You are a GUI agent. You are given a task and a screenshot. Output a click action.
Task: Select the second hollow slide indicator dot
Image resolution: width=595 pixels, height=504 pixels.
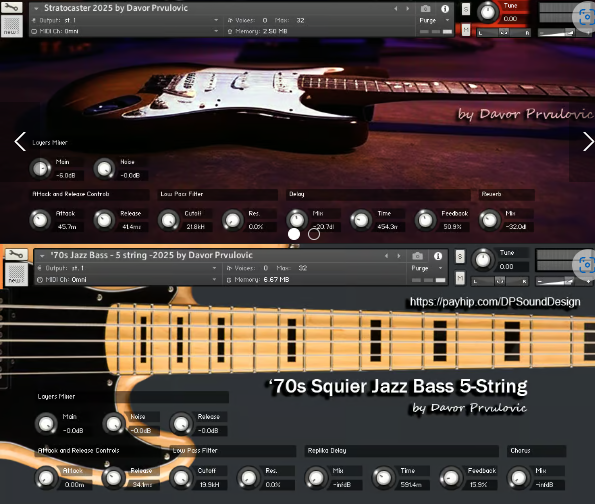coord(314,234)
